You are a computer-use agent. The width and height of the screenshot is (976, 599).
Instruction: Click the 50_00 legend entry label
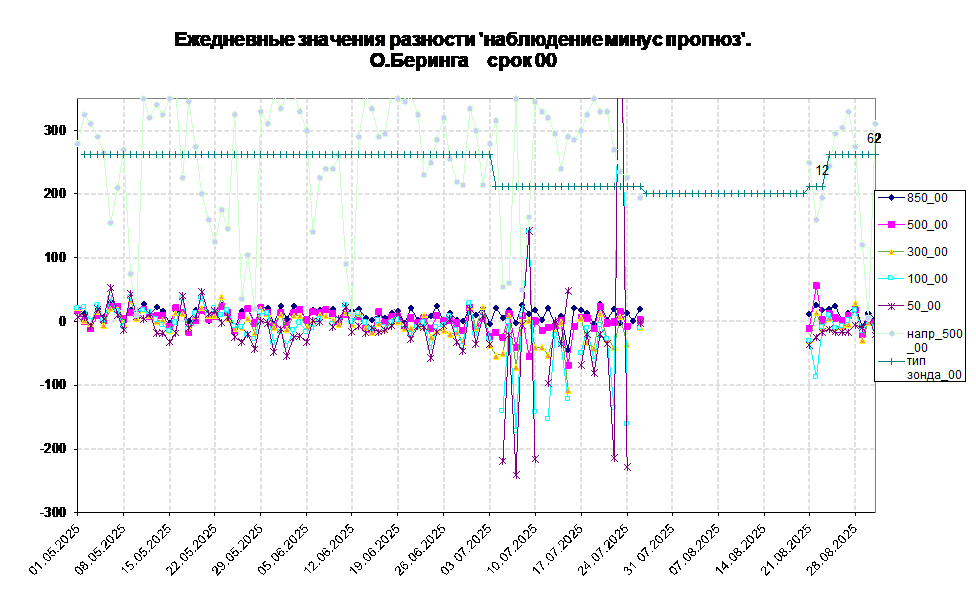pos(923,306)
